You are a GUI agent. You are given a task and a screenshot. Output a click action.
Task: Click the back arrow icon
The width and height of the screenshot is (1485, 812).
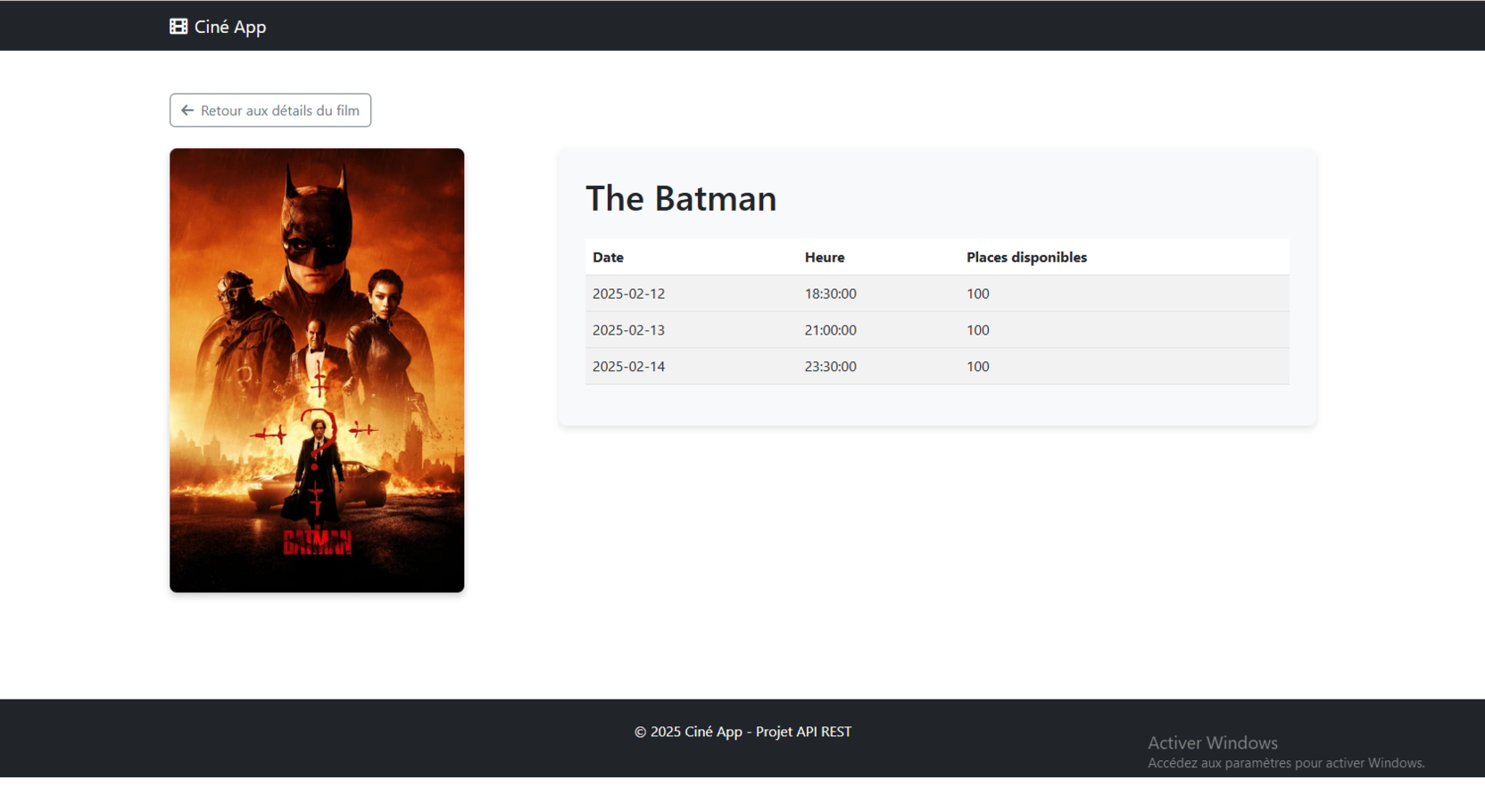(187, 111)
